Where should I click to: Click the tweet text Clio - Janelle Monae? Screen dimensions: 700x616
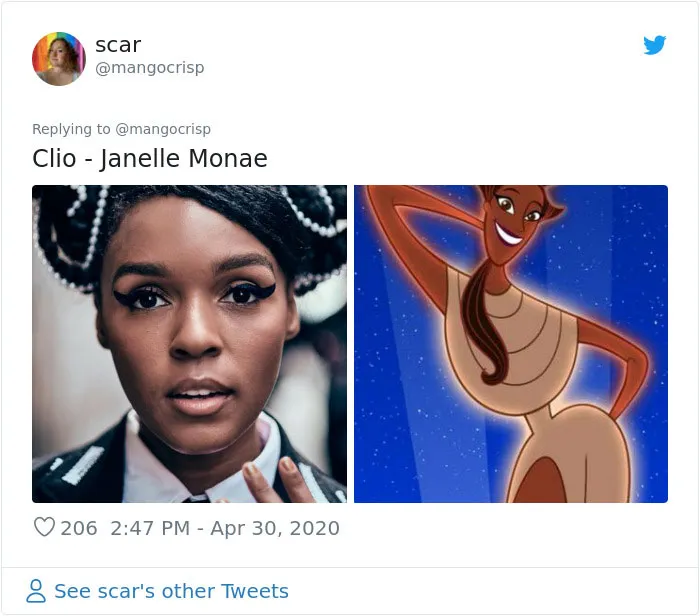point(150,158)
